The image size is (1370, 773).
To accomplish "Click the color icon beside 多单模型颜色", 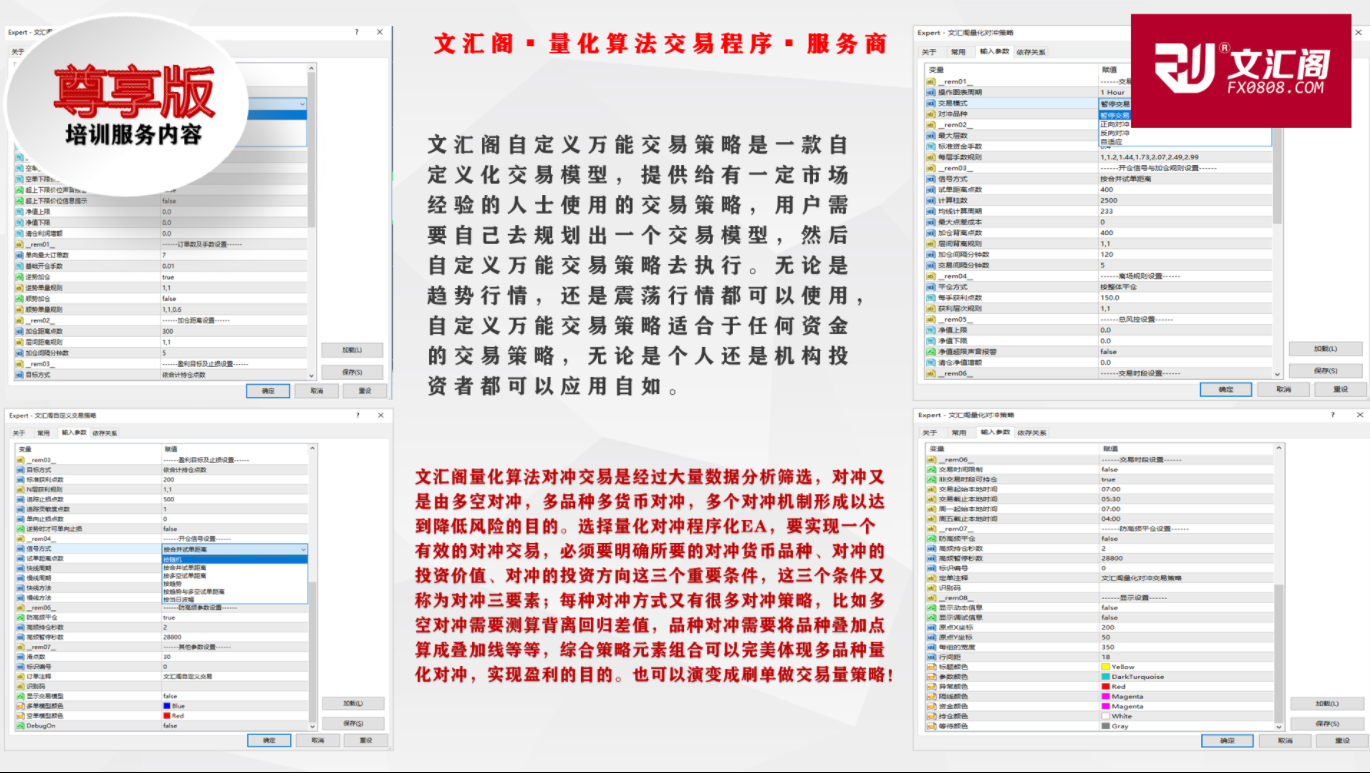I will pos(19,706).
